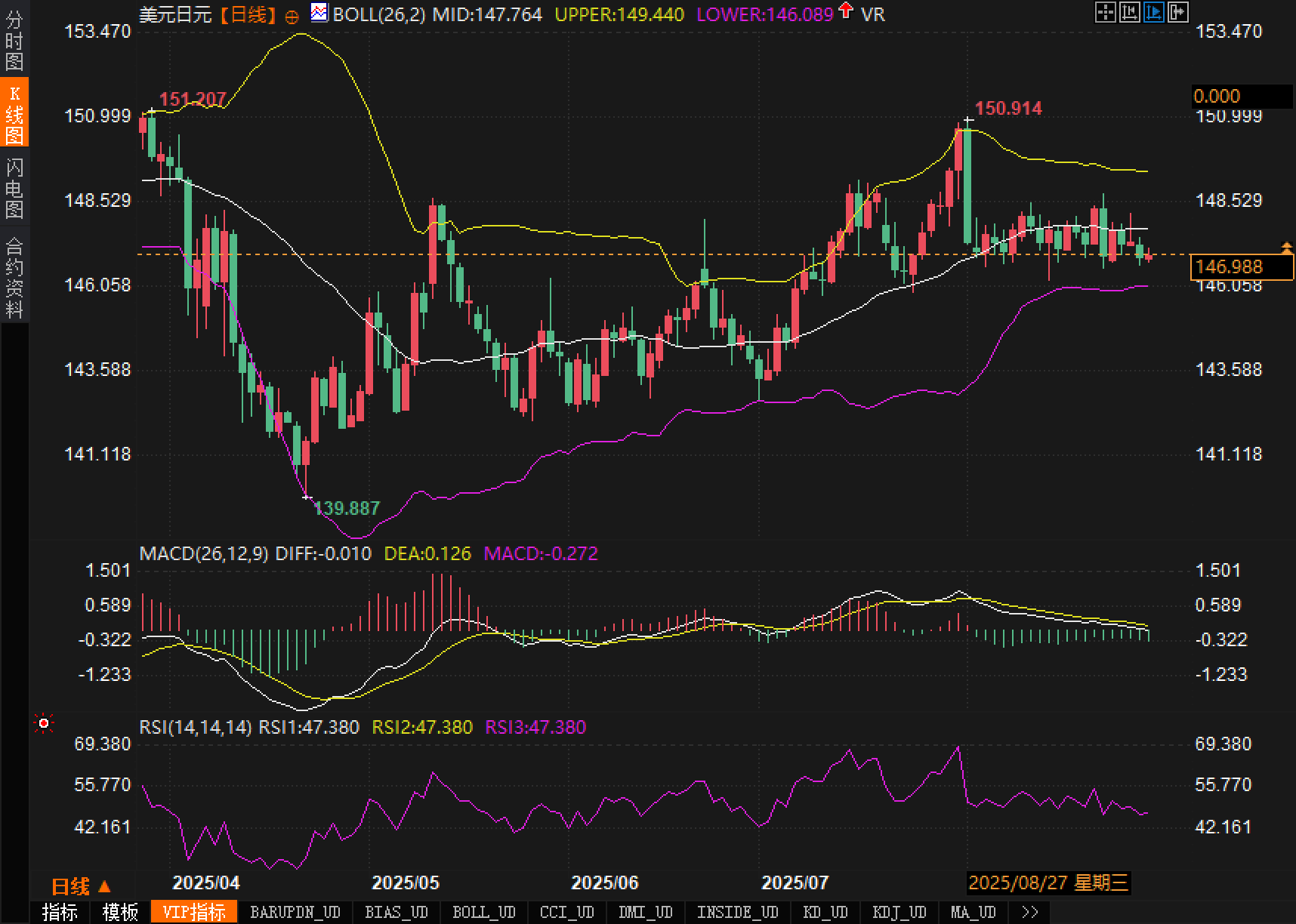The image size is (1296, 924).
Task: Click the RSI(14,14,14) indicator label
Action: point(196,727)
